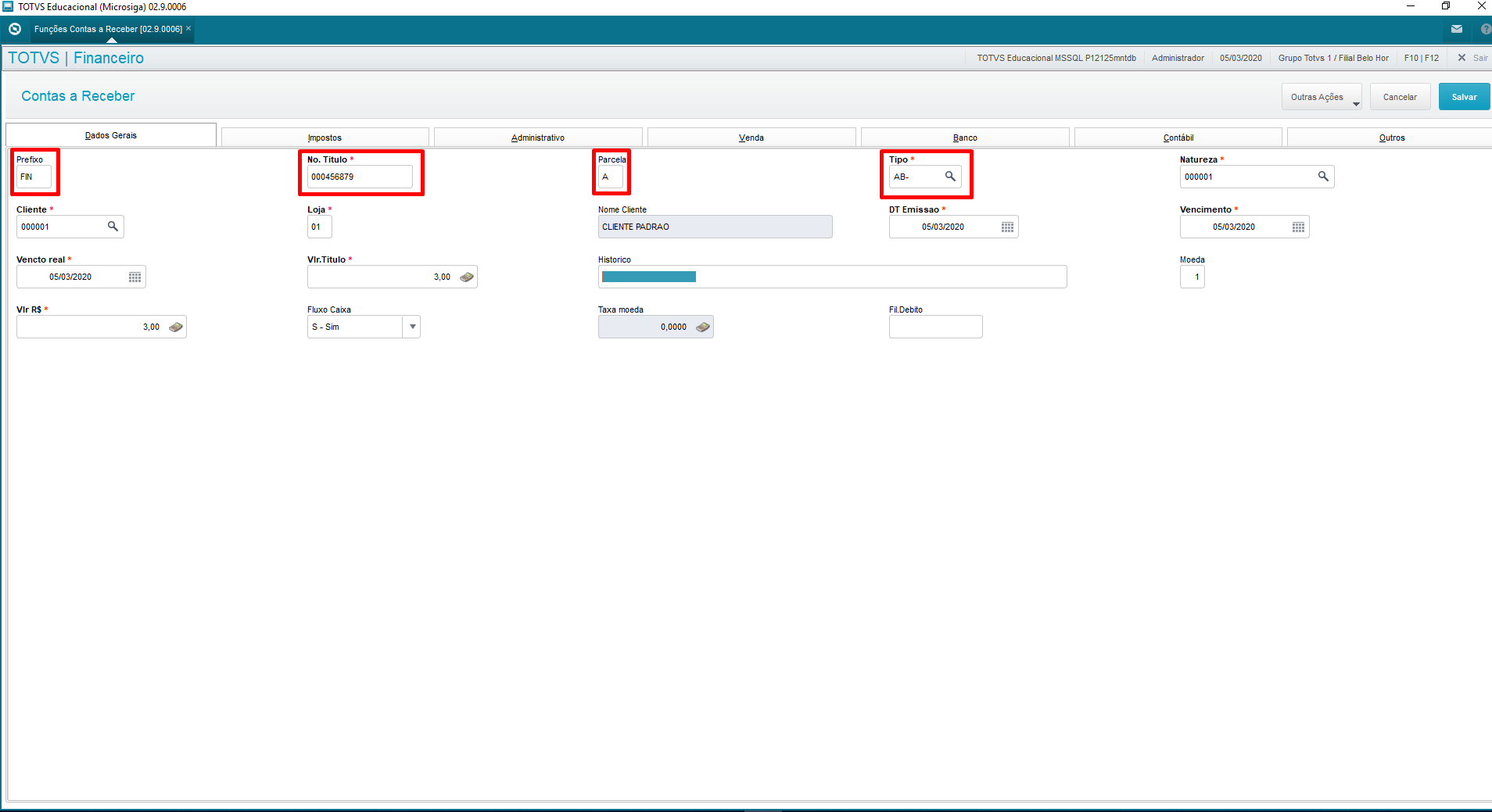Open the calendar picker for Vencimento
This screenshot has height=812, width=1492.
[1298, 227]
